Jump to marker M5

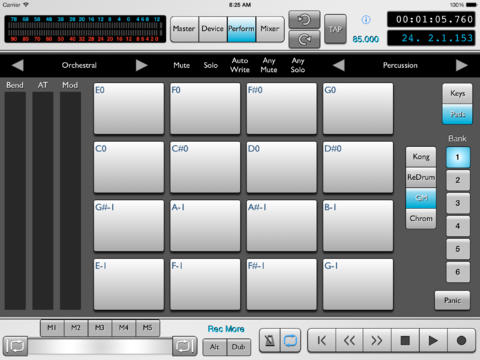(148, 328)
